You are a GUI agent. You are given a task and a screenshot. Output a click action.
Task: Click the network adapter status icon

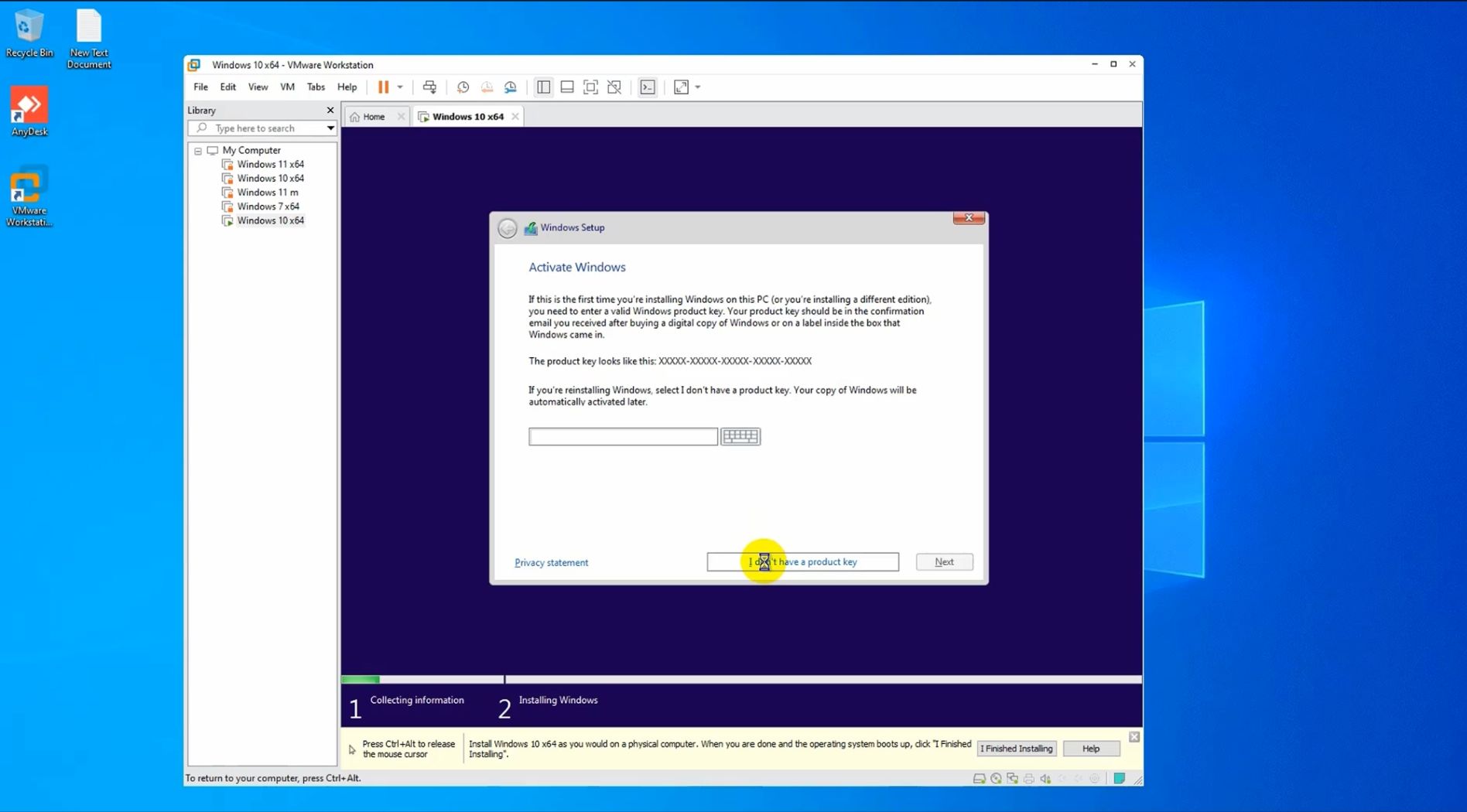[x=1012, y=779]
